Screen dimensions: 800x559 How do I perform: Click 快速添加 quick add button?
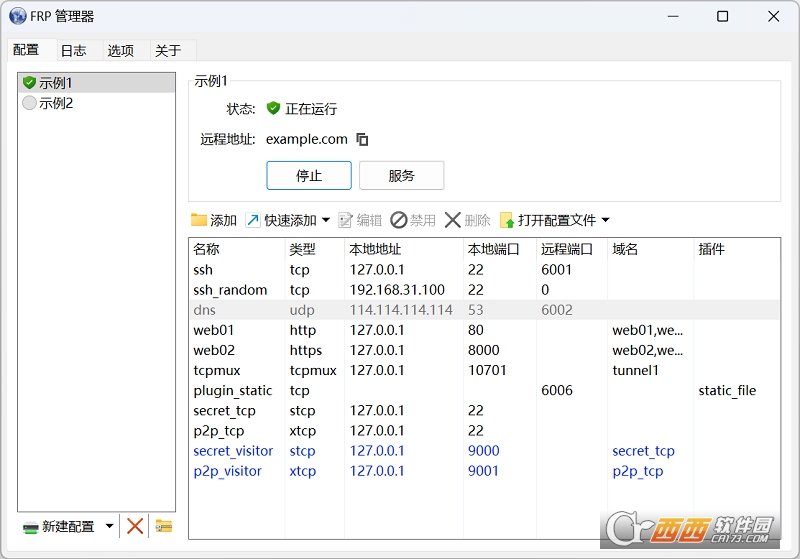[282, 220]
